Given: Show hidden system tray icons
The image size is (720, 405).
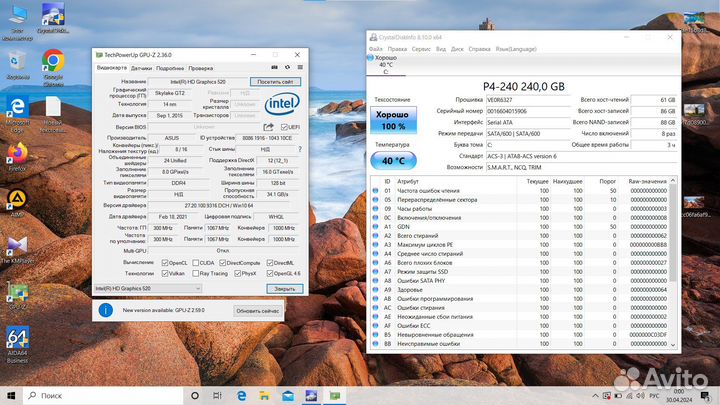Looking at the screenshot, I should (x=596, y=395).
